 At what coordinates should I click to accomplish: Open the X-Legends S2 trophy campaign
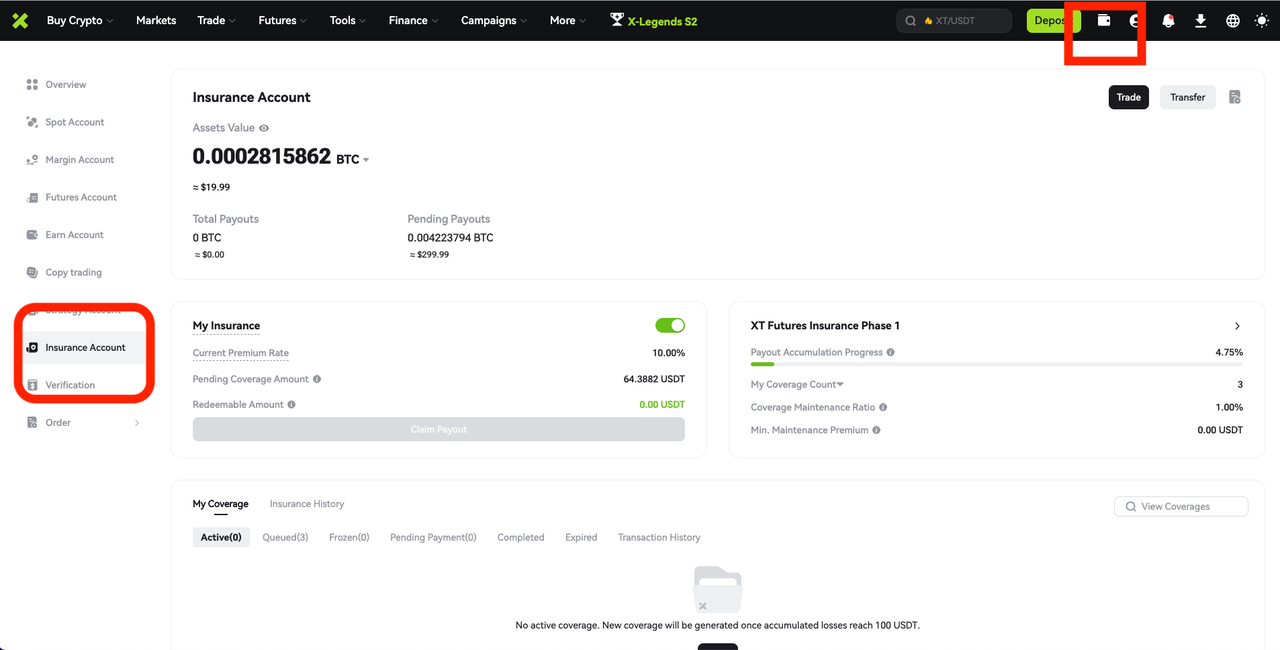[654, 20]
